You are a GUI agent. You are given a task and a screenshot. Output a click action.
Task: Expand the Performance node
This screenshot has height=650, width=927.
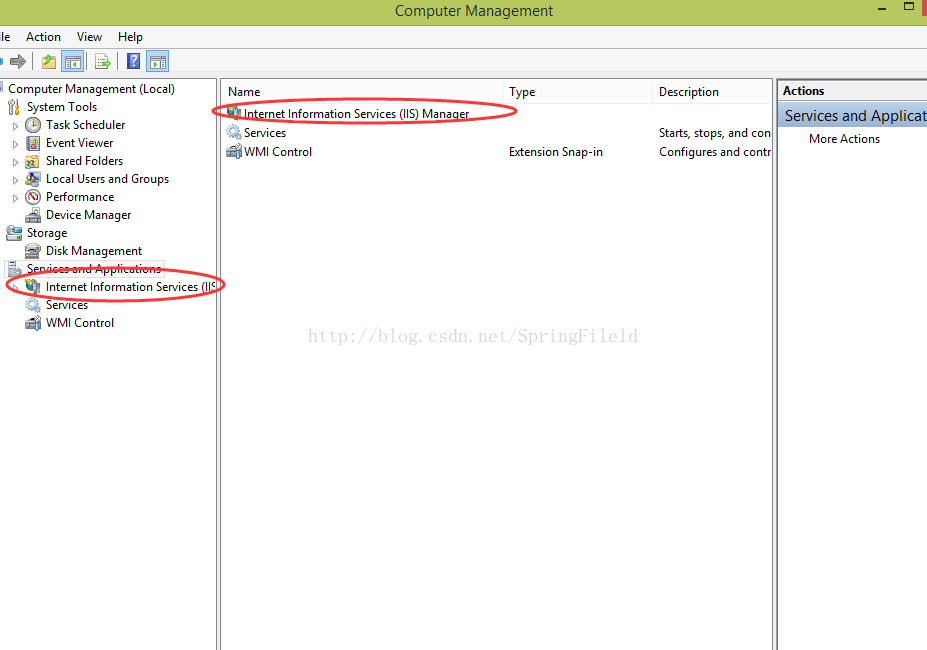click(x=15, y=198)
